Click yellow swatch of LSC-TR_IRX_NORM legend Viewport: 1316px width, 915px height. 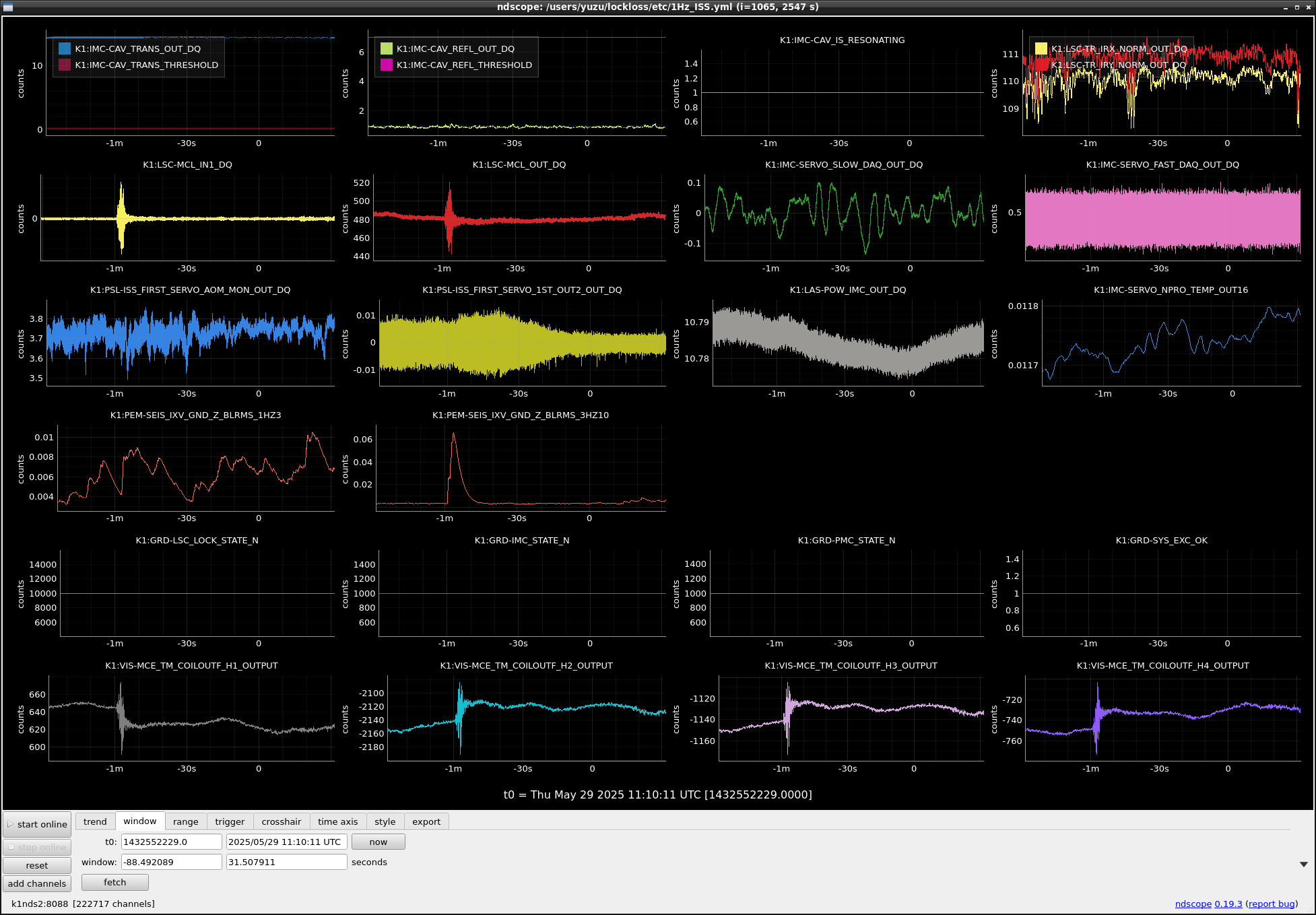1041,48
